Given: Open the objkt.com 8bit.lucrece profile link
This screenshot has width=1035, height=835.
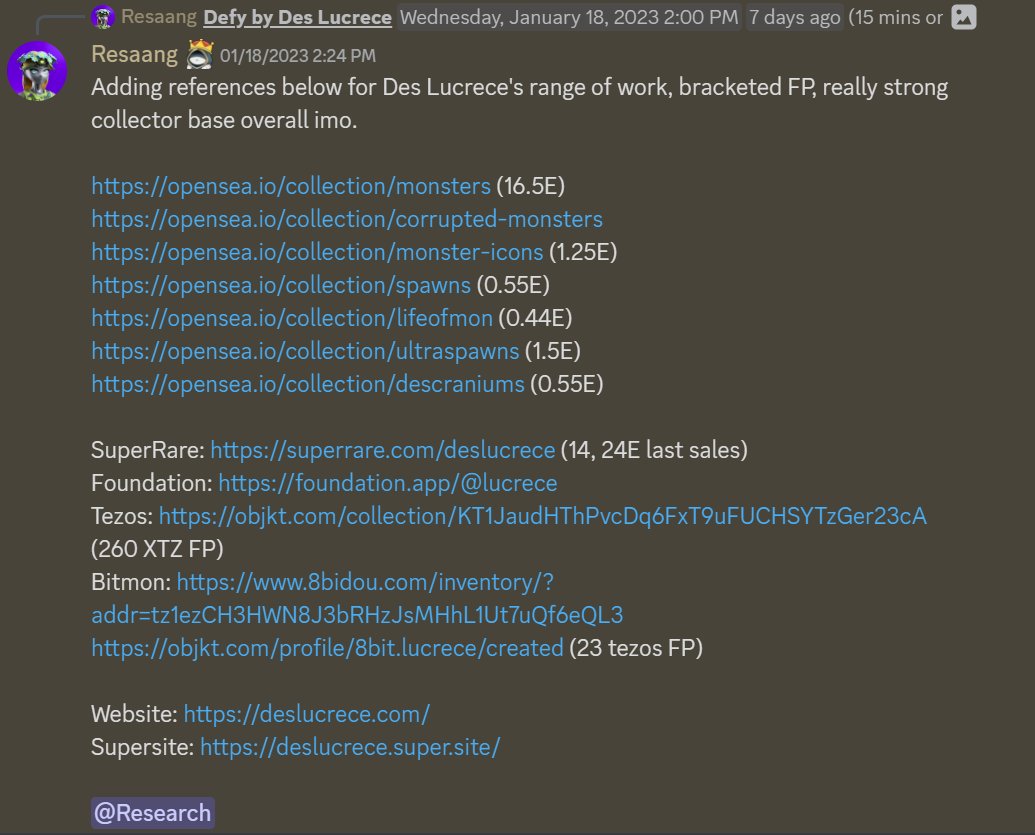Looking at the screenshot, I should (x=327, y=648).
